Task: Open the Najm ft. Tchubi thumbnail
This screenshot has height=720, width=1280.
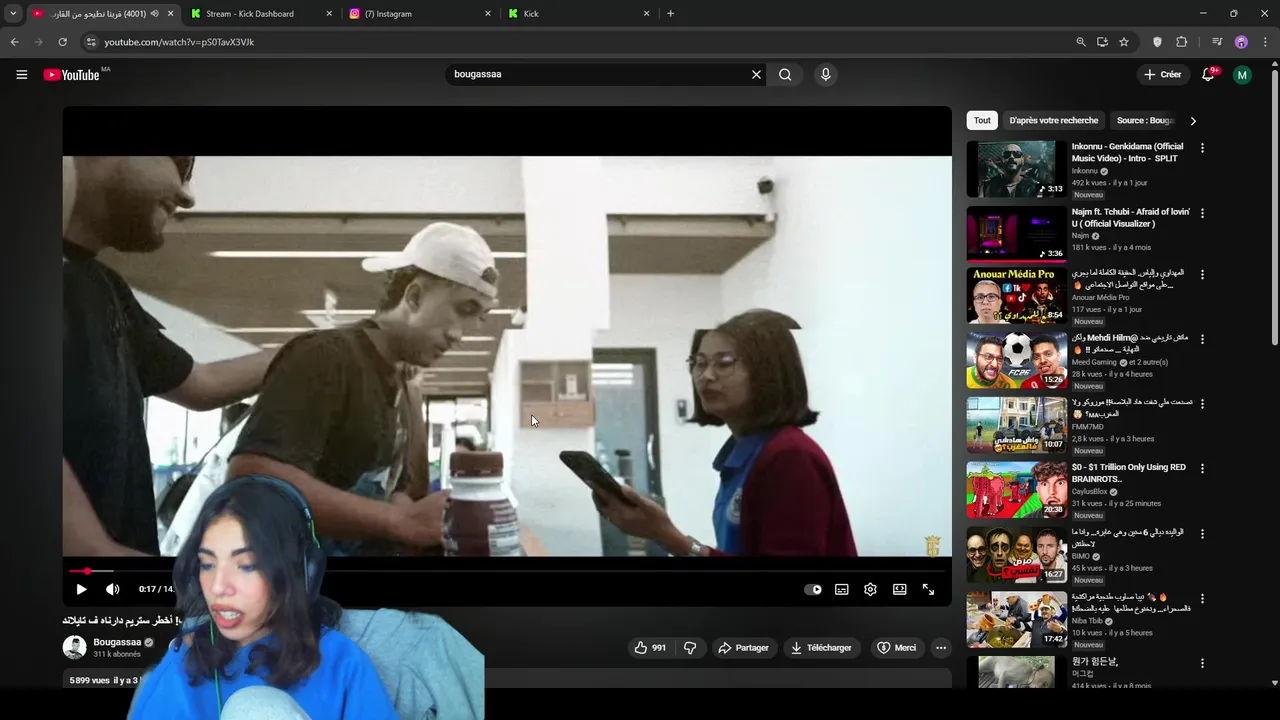Action: tap(1016, 234)
